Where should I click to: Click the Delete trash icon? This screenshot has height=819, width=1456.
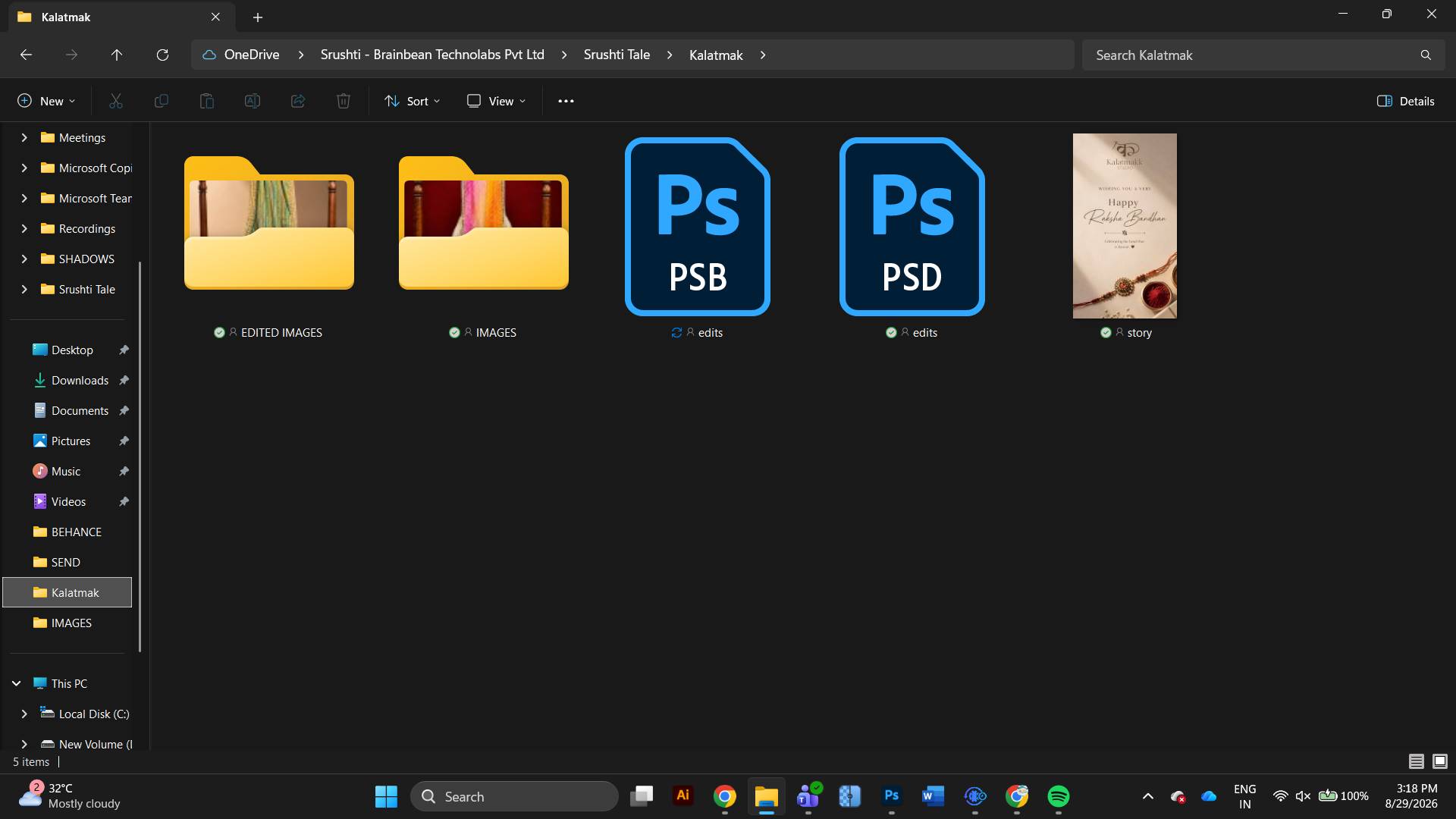point(344,101)
